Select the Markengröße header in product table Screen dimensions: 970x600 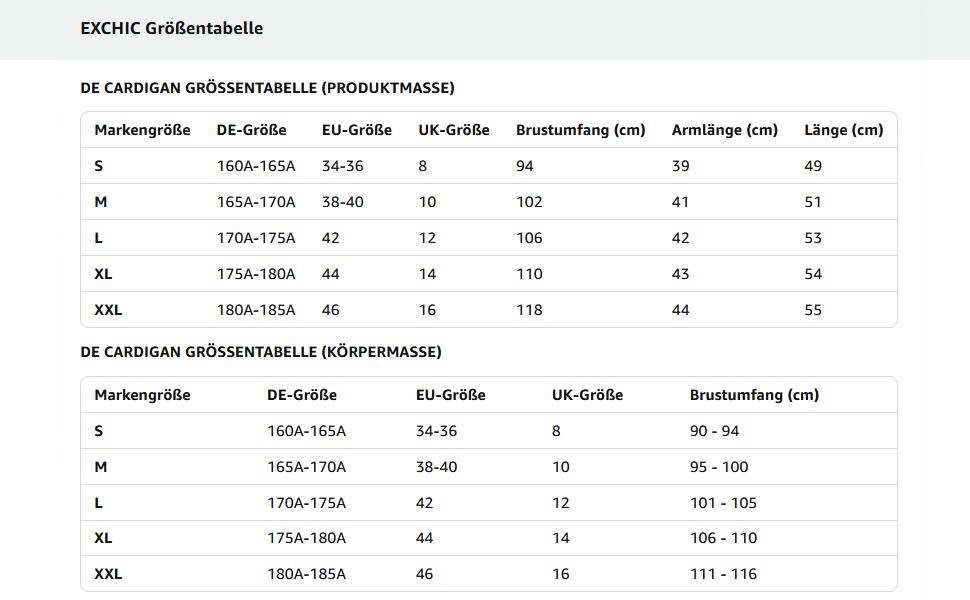[x=142, y=130]
